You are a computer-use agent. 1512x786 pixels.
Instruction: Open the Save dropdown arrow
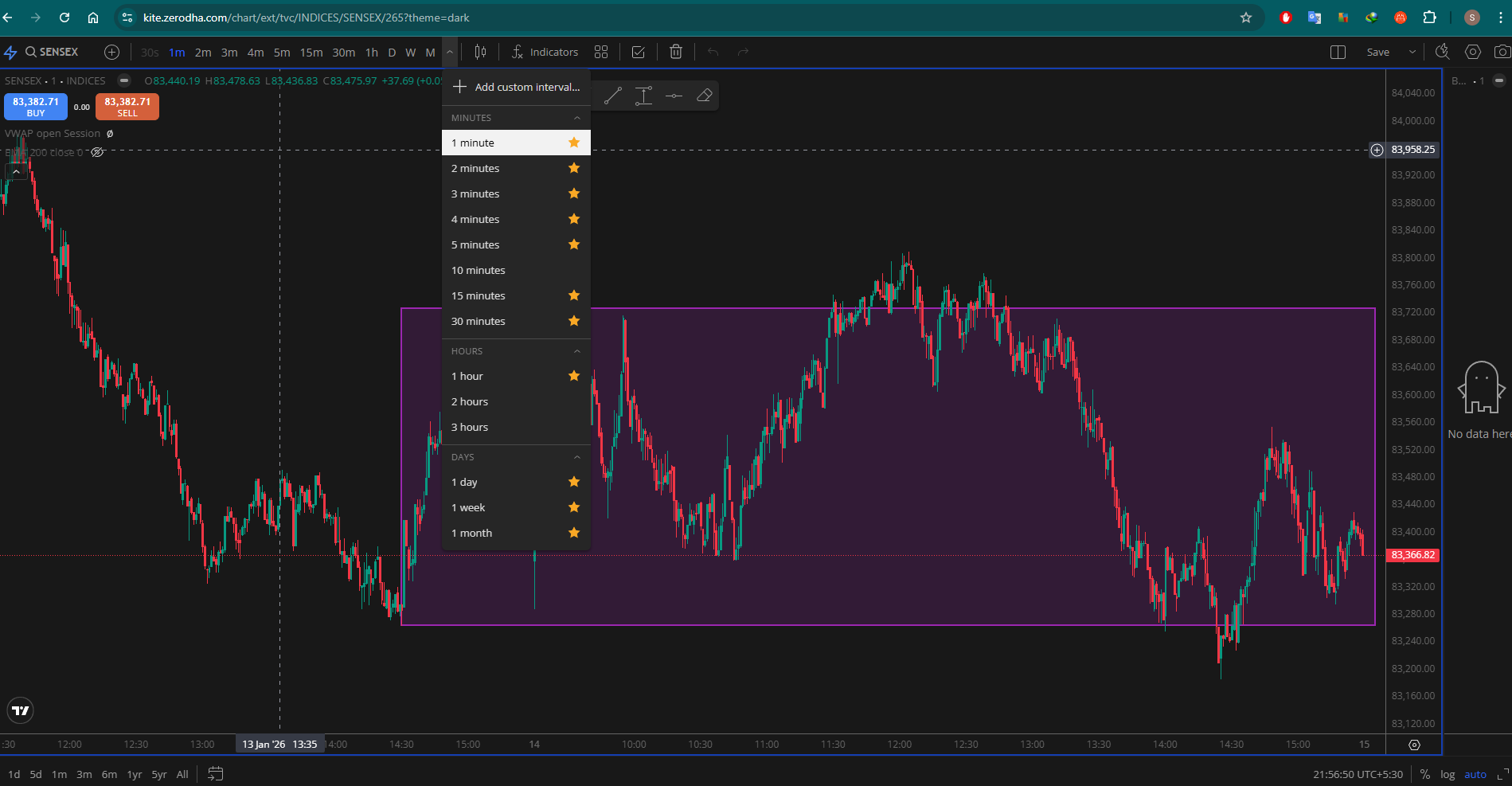(x=1412, y=52)
